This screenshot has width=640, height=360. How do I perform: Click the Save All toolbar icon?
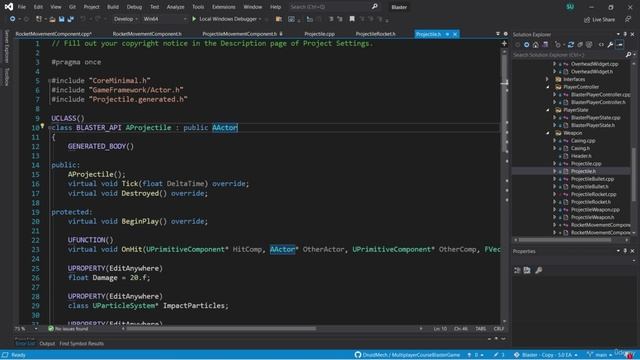tap(71, 19)
